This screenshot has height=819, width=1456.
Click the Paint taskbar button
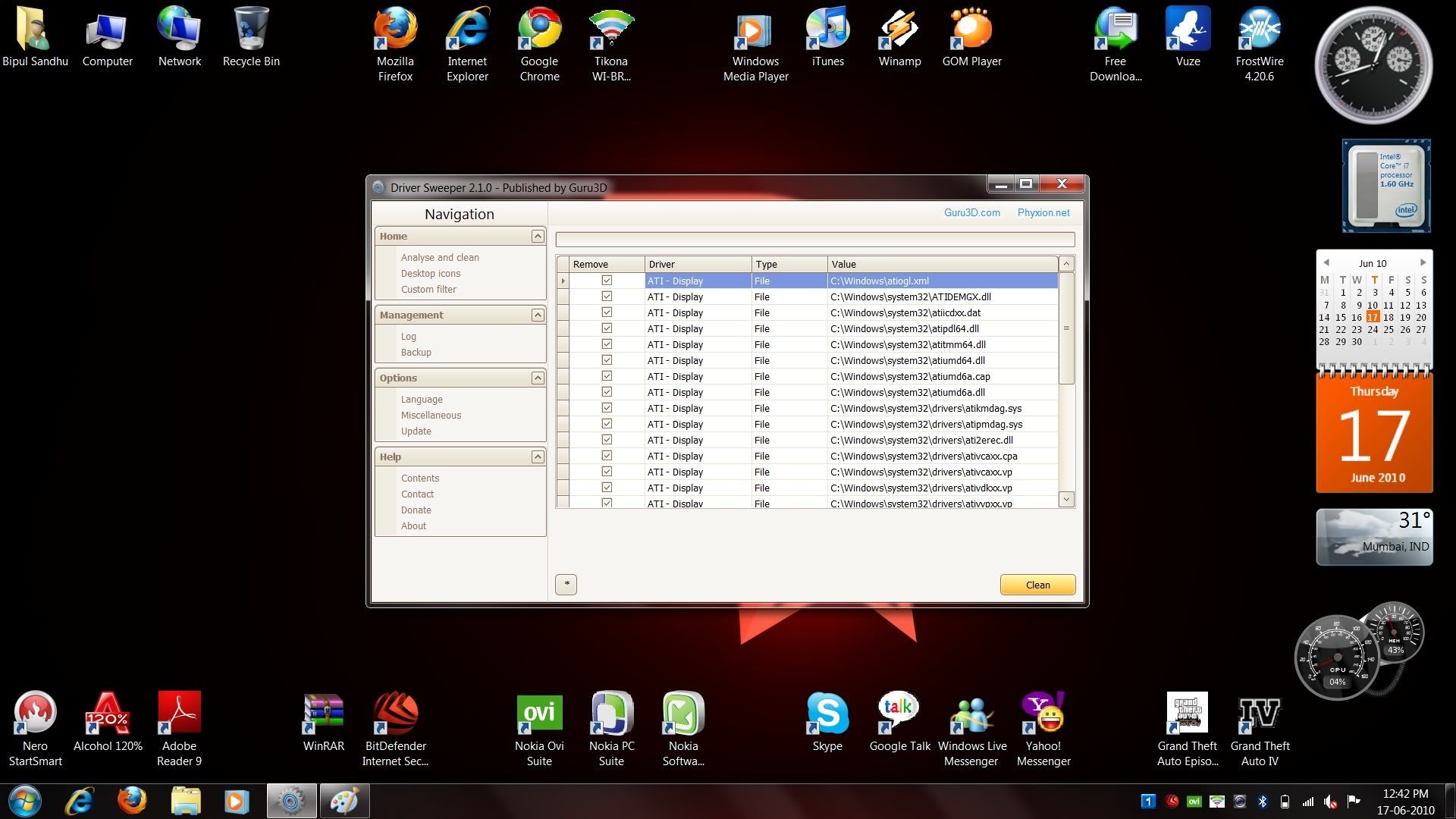click(x=344, y=802)
